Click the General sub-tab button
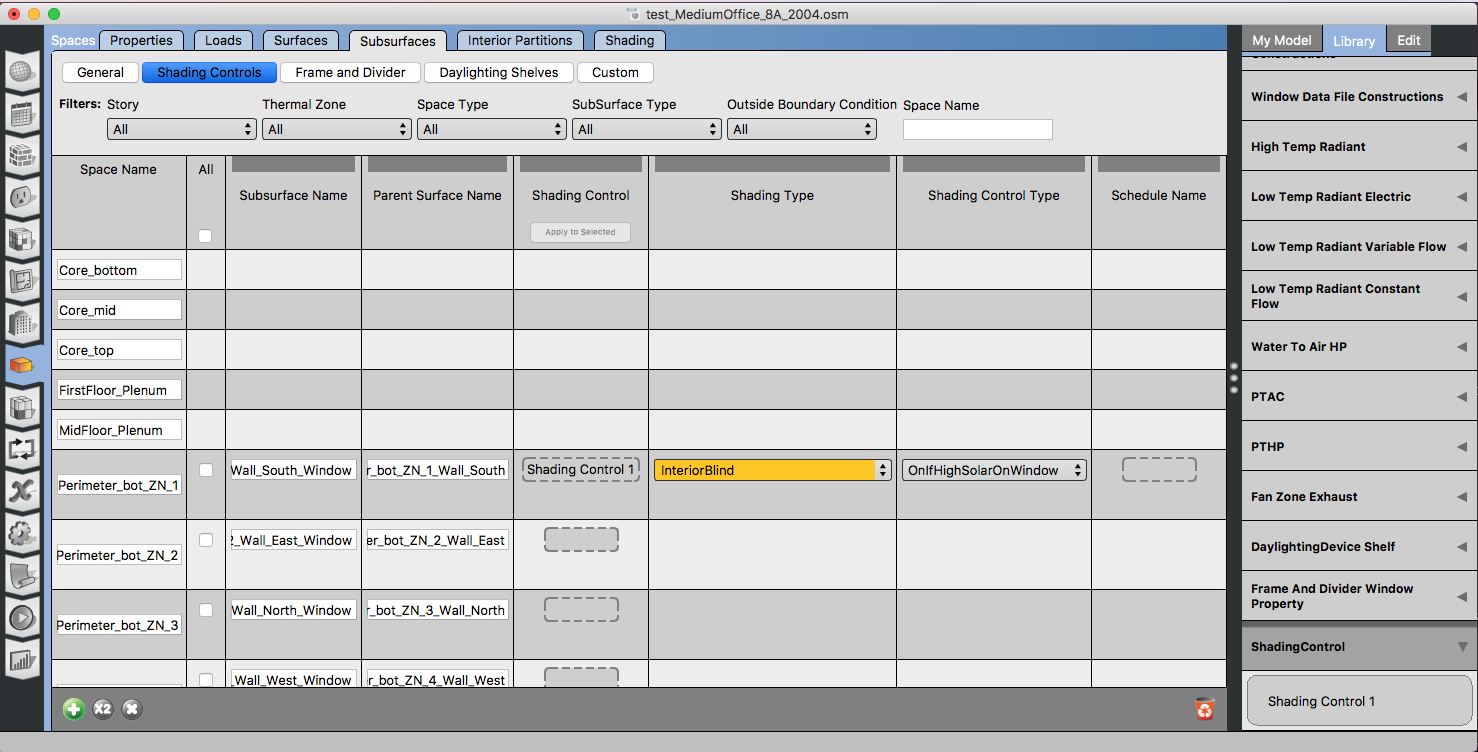The width and height of the screenshot is (1478, 752). point(100,72)
